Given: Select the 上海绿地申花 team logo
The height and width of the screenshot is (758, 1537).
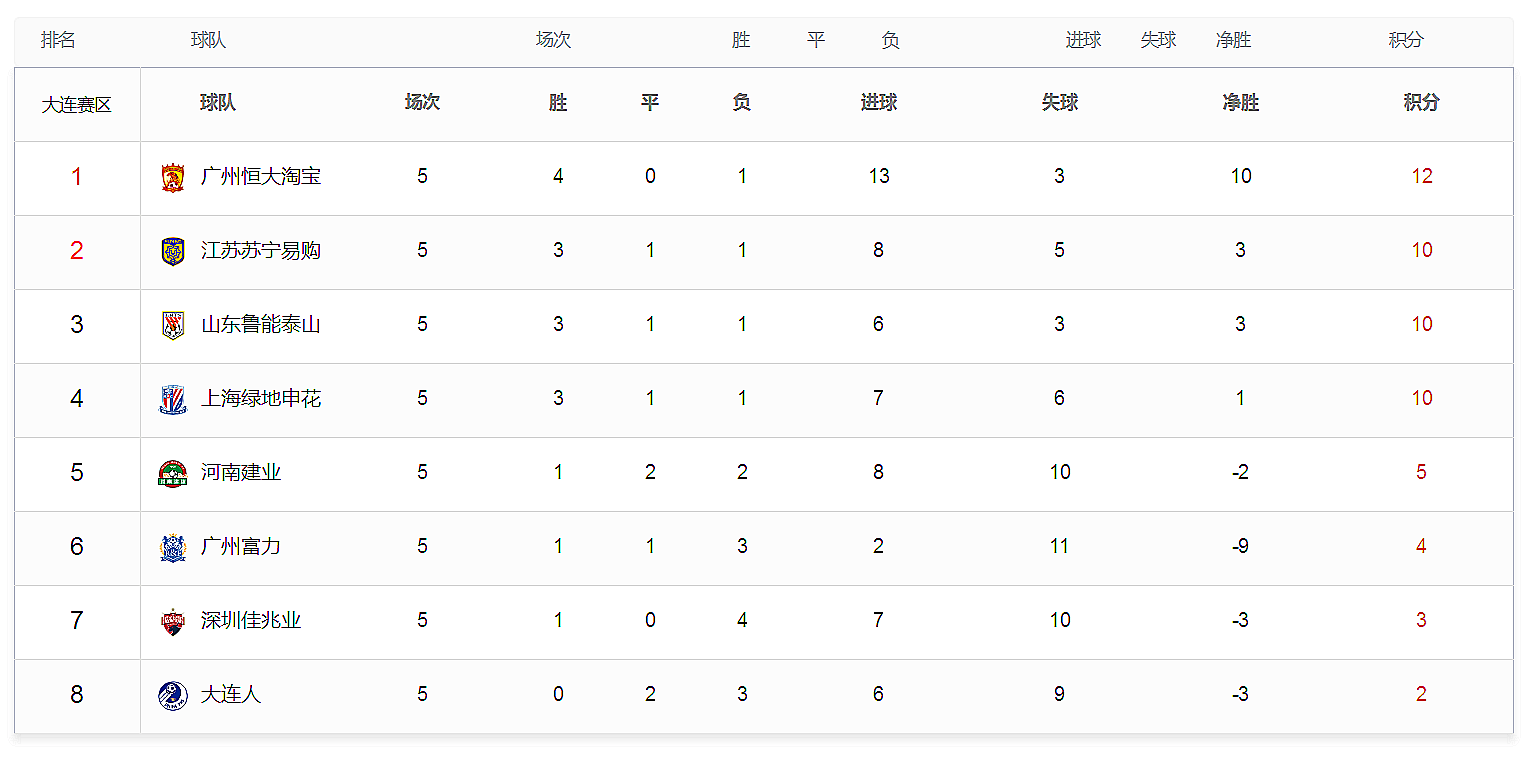Looking at the screenshot, I should coord(173,399).
